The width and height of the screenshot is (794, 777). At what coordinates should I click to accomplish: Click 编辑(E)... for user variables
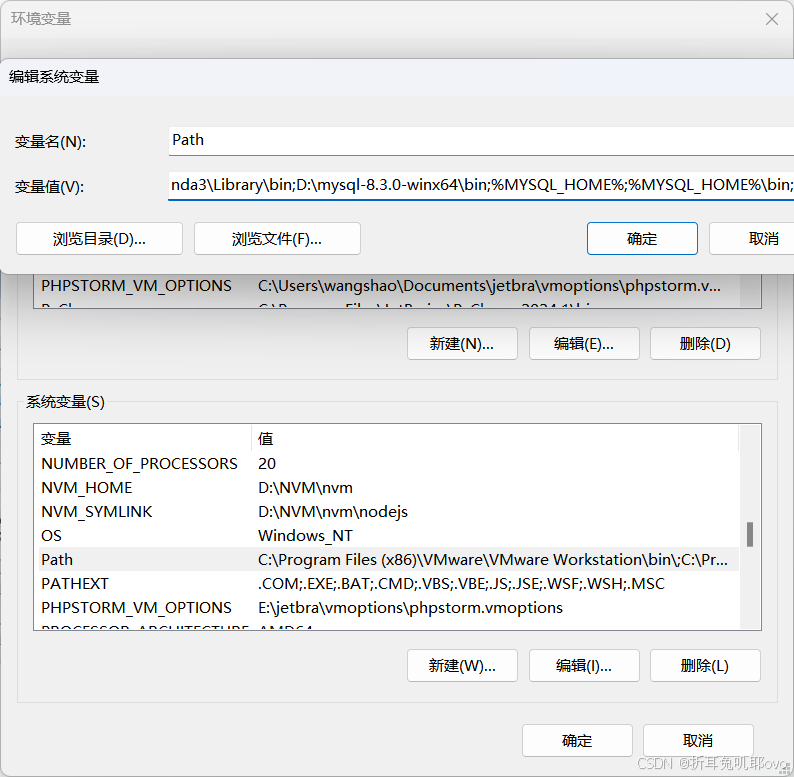[x=584, y=344]
